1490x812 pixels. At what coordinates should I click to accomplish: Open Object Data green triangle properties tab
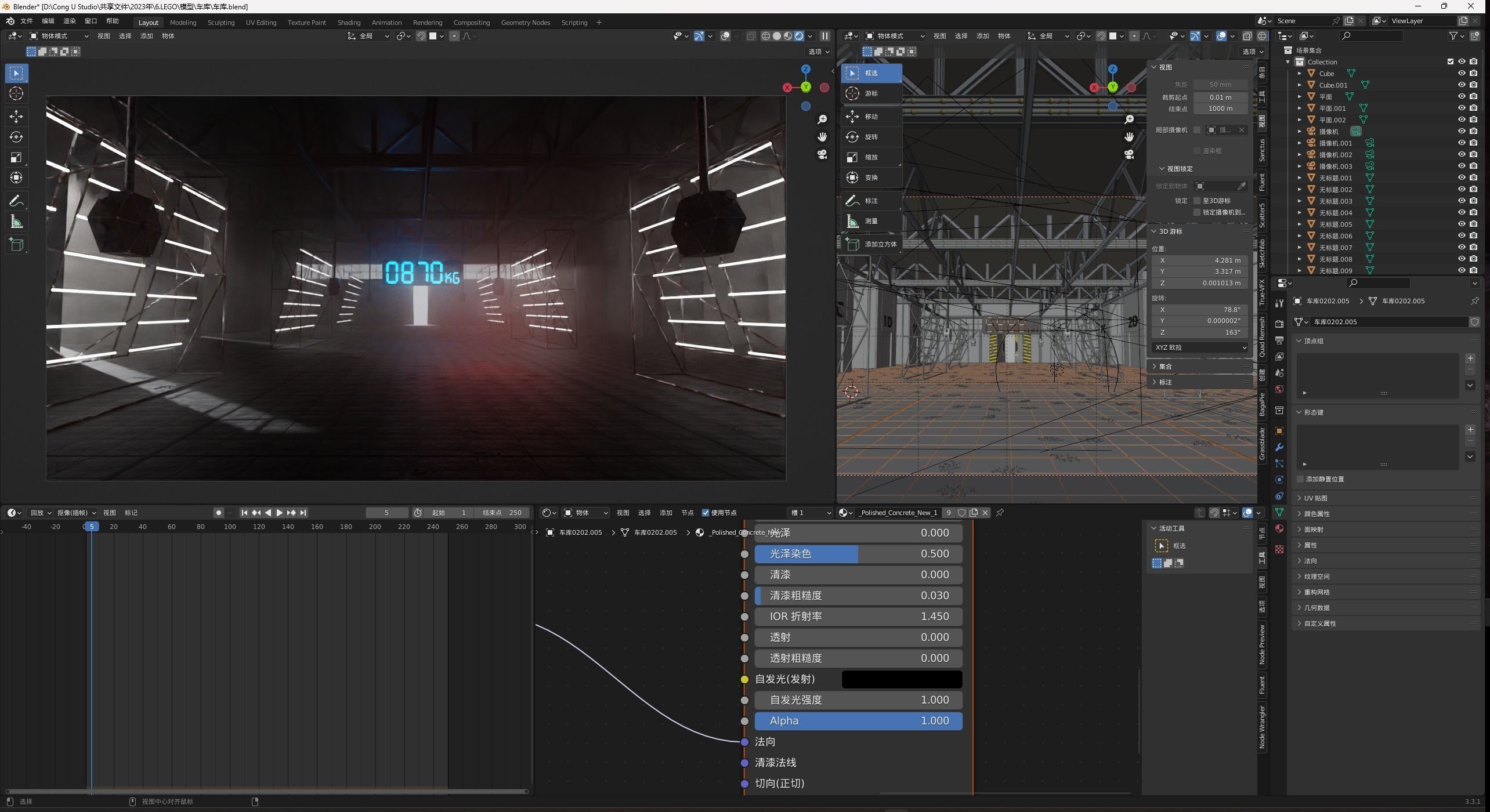pyautogui.click(x=1279, y=512)
